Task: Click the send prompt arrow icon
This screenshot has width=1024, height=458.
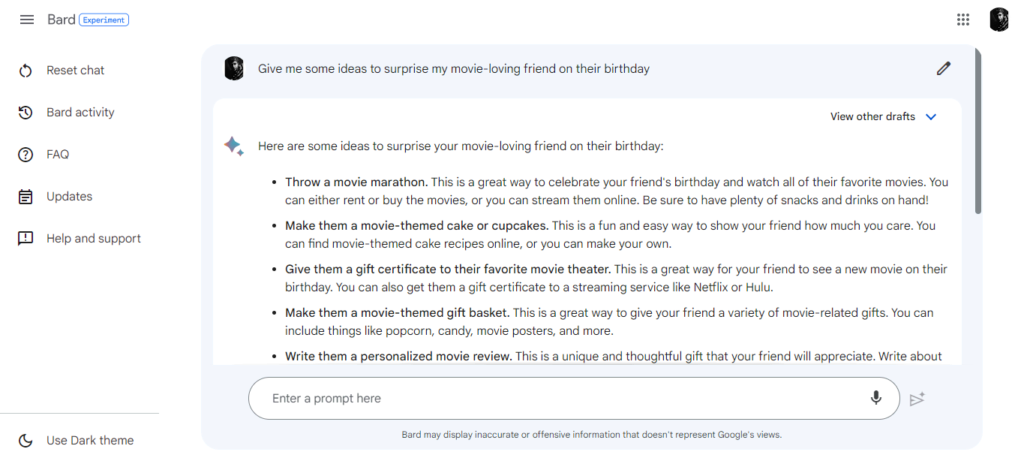Action: pyautogui.click(x=917, y=399)
